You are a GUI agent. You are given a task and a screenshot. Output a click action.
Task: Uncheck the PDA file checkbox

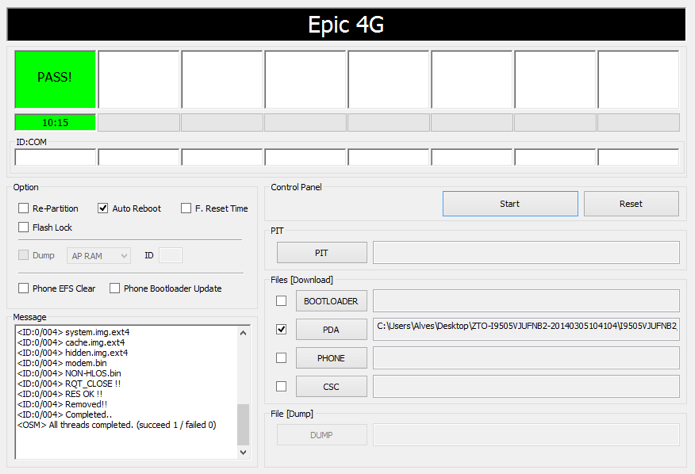(281, 329)
